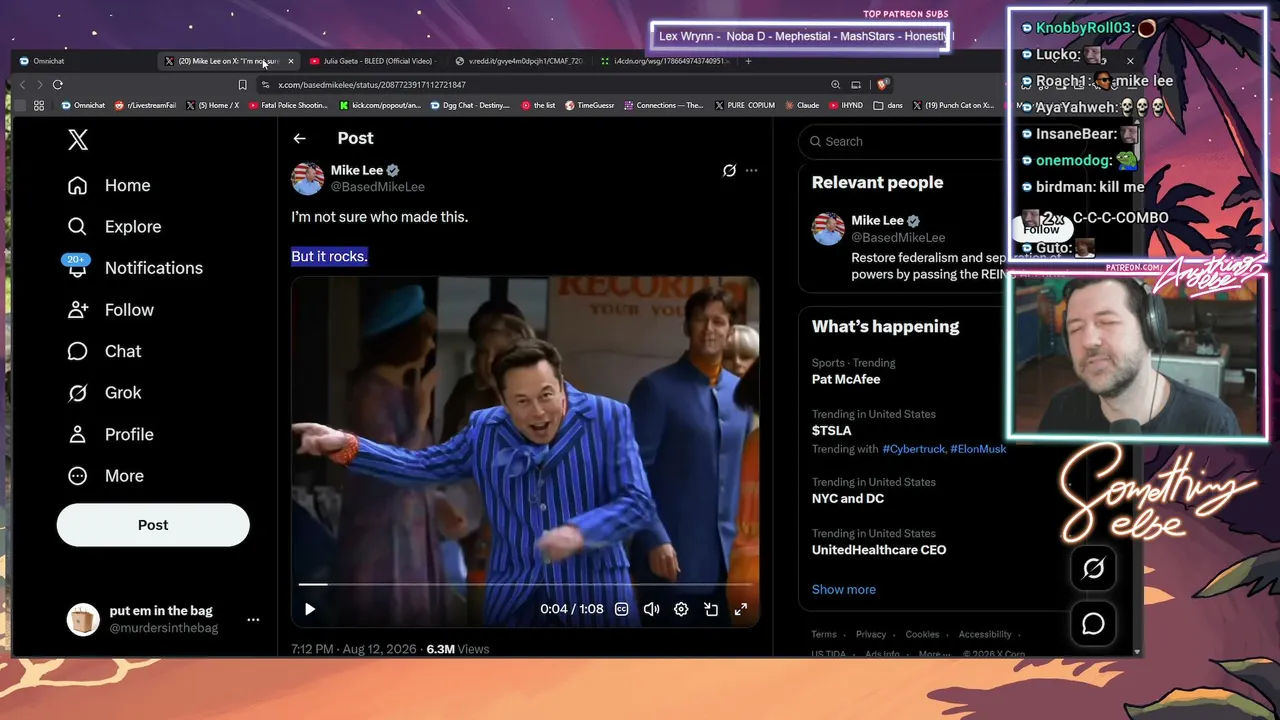
Task: Go back using the Post header arrow
Action: point(299,139)
